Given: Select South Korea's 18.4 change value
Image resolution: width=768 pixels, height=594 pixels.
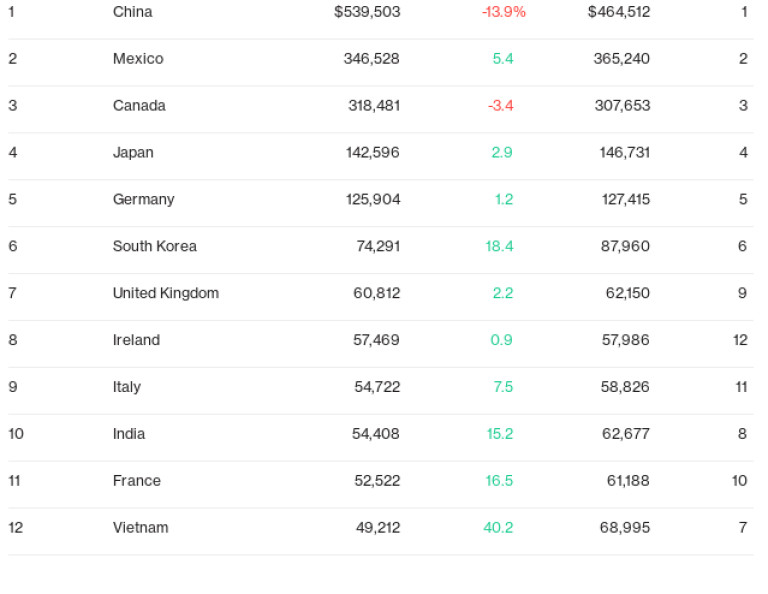Looking at the screenshot, I should click(499, 247).
